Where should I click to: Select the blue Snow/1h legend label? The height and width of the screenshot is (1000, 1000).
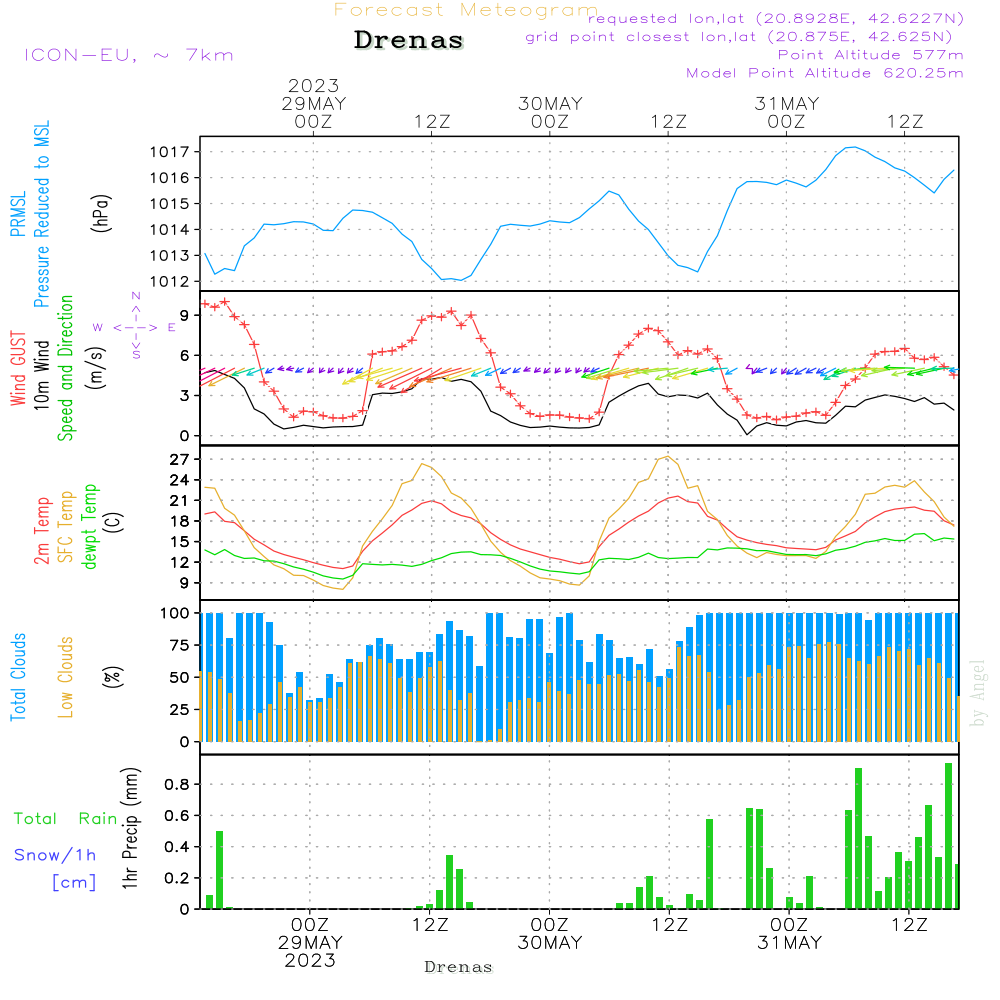tap(56, 855)
